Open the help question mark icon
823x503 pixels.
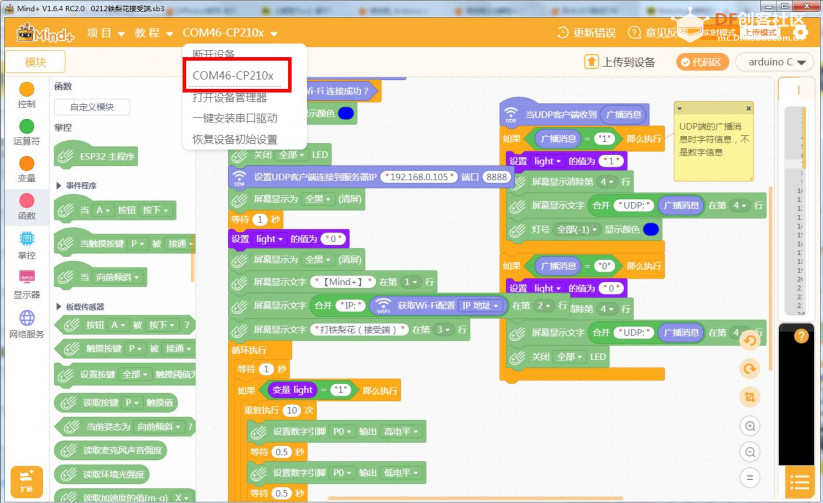[801, 336]
